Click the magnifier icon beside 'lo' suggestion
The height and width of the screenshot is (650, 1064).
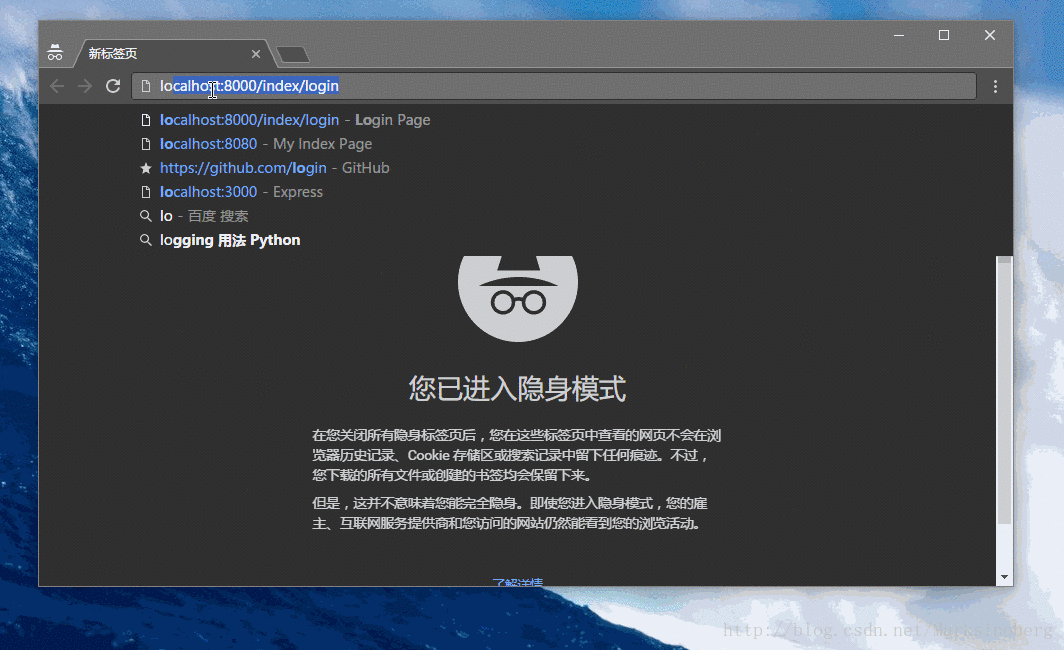pyautogui.click(x=145, y=216)
